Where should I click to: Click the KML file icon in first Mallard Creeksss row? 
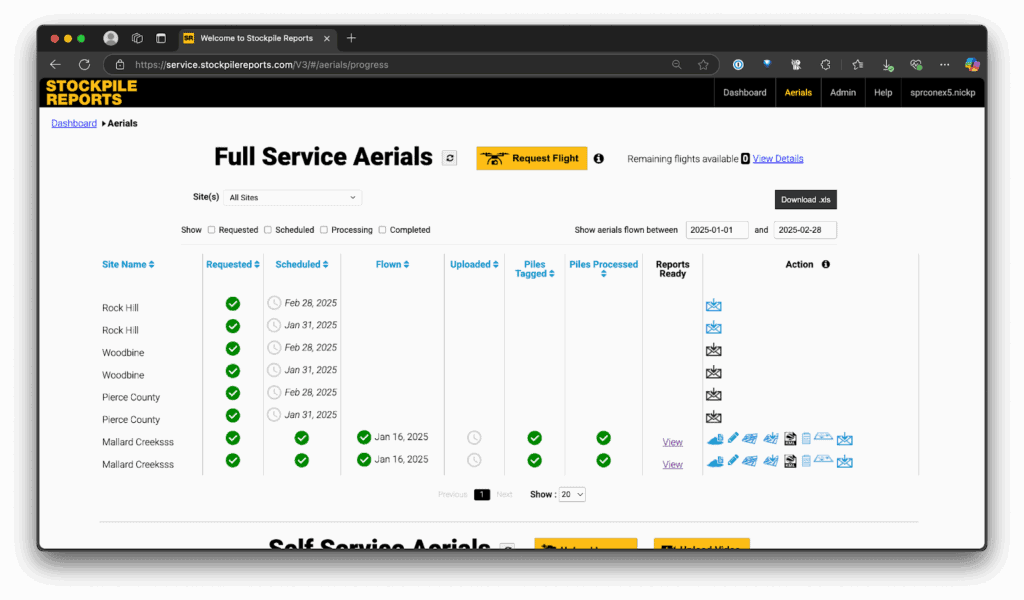790,438
